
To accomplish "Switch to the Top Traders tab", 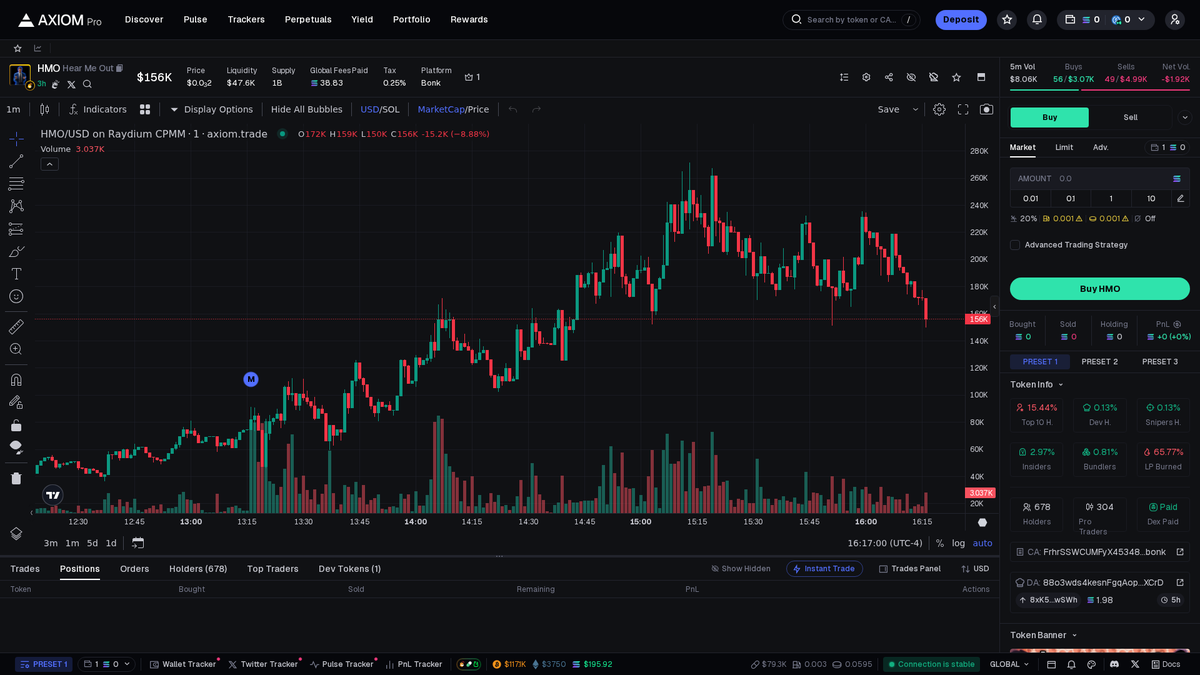I will pyautogui.click(x=273, y=569).
